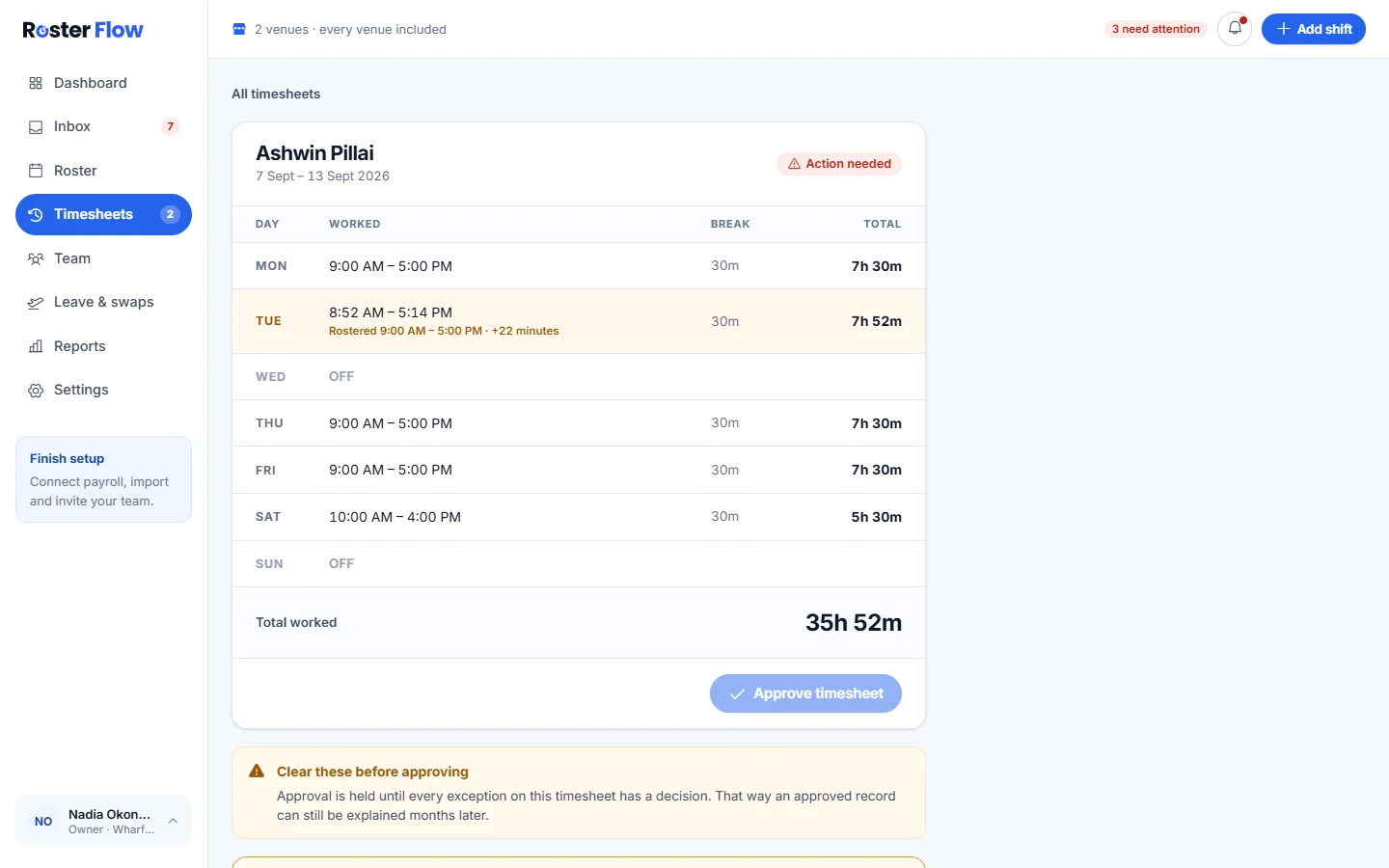The width and height of the screenshot is (1389, 868).
Task: Select Roster in the sidebar
Action: pos(103,171)
